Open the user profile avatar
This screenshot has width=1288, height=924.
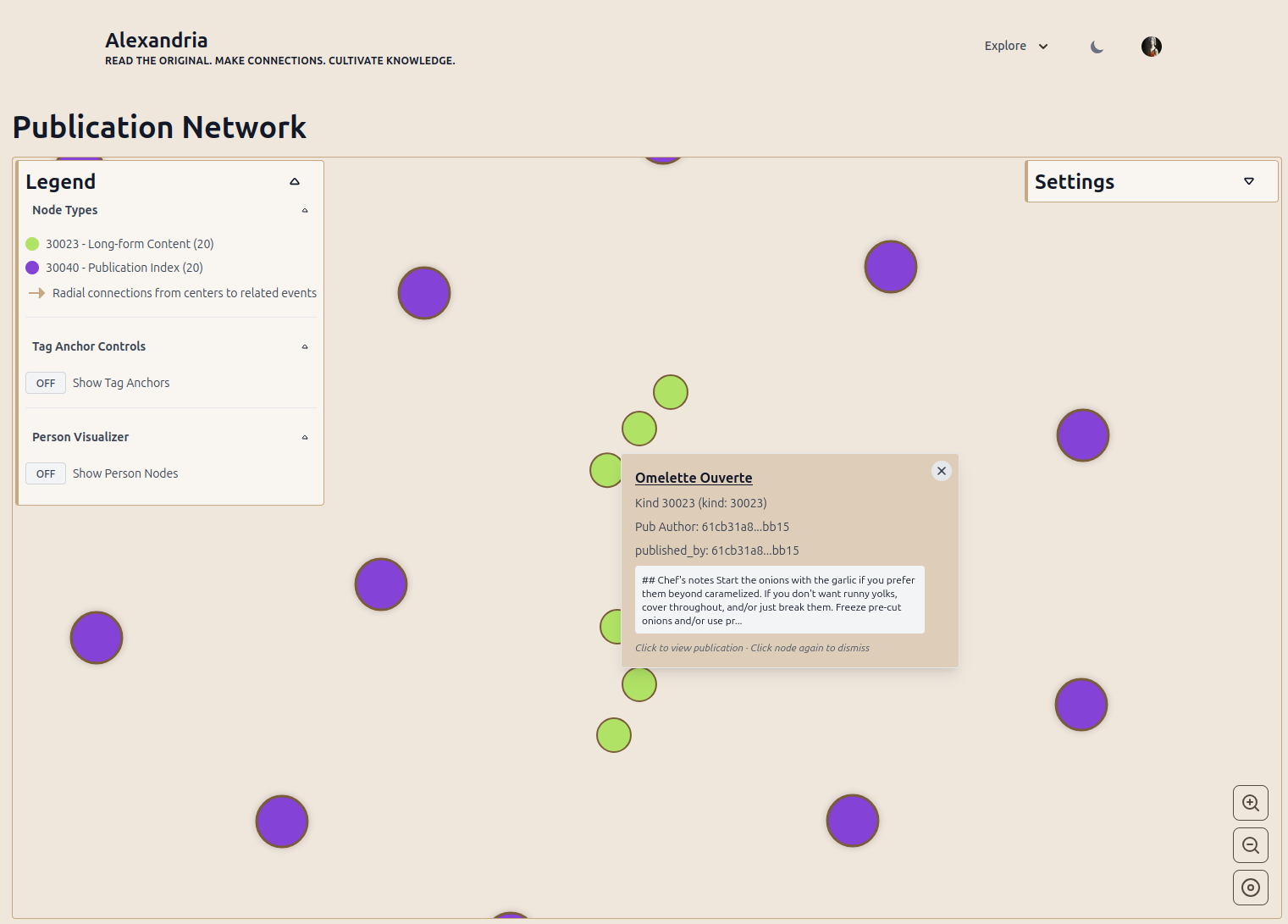coord(1151,47)
